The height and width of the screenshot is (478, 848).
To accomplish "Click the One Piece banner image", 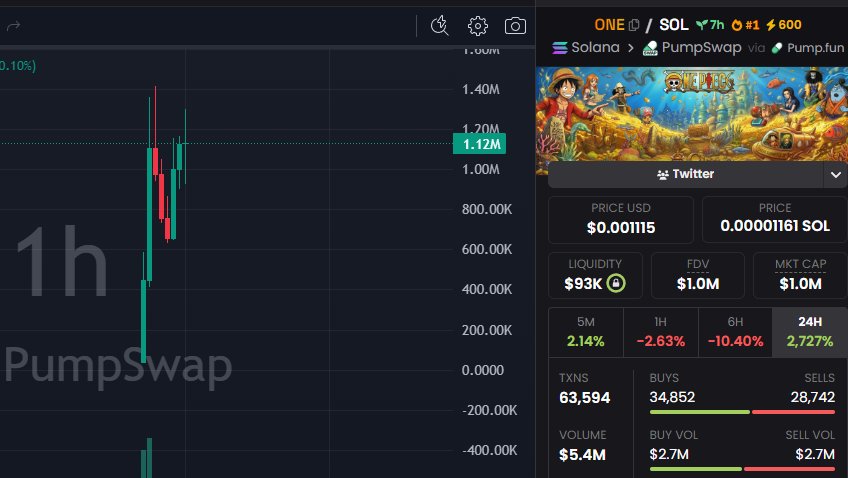I will point(692,114).
